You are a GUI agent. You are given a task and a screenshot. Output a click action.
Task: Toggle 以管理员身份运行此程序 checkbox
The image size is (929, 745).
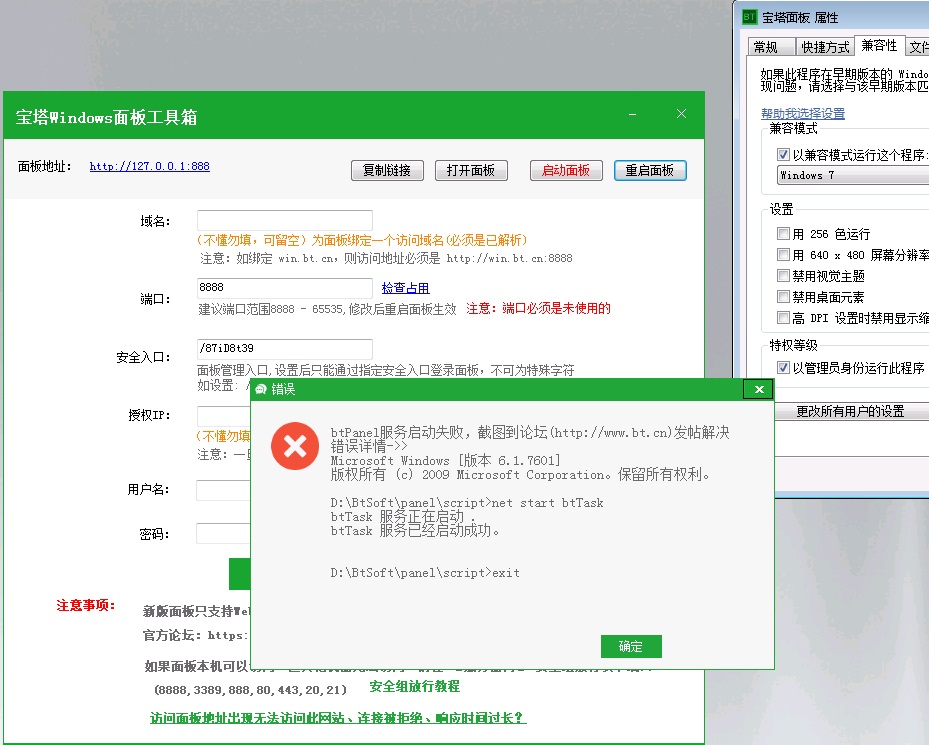coord(783,368)
